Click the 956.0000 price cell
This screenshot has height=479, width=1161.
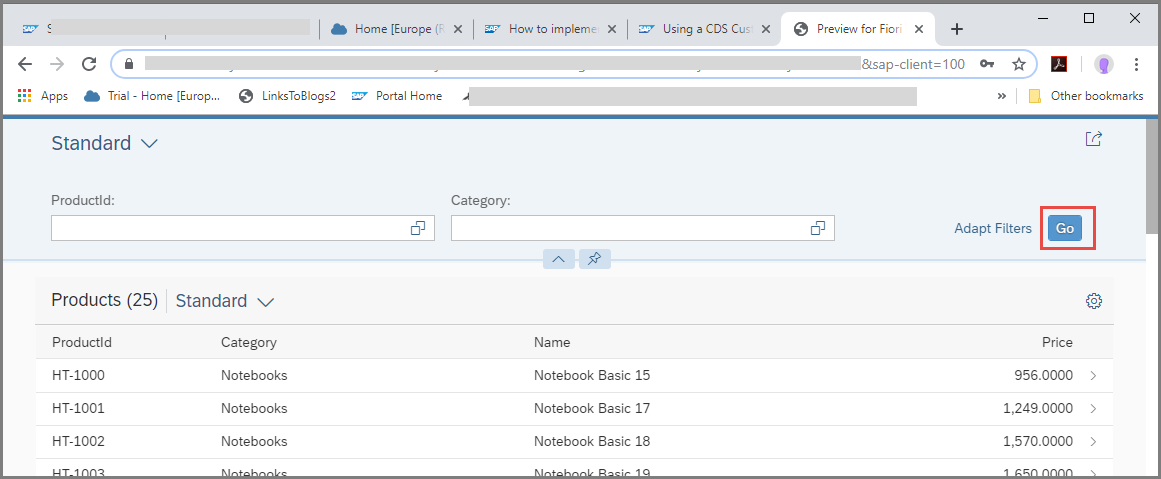(x=1043, y=375)
